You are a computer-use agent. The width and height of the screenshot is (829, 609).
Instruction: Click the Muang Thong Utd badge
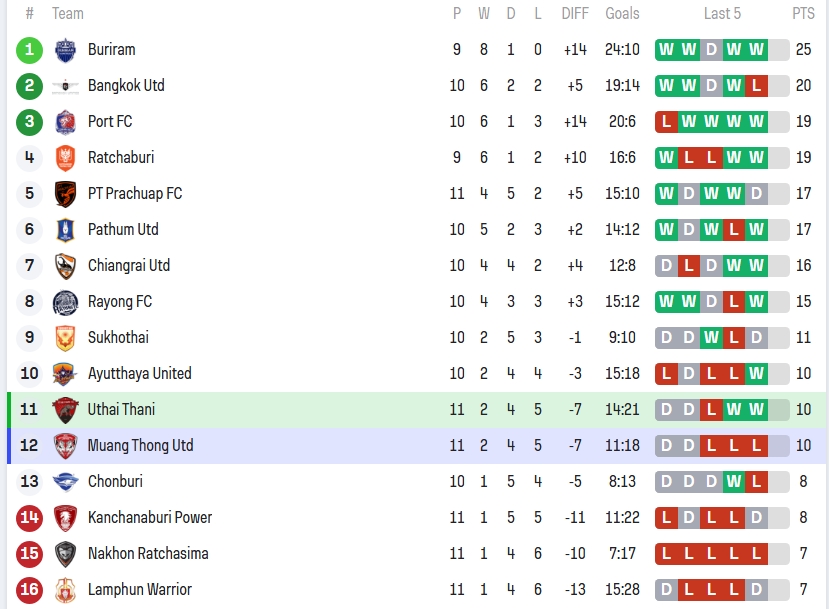(66, 446)
